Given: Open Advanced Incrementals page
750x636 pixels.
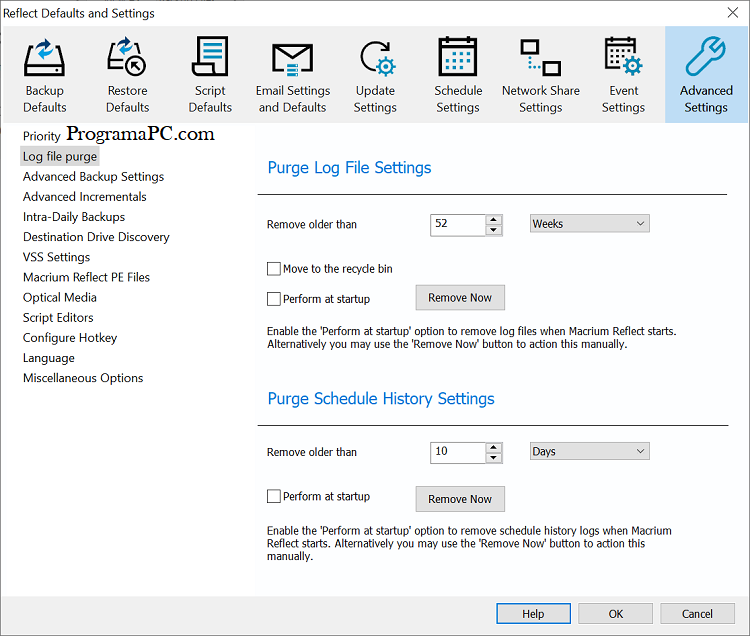Looking at the screenshot, I should (85, 197).
